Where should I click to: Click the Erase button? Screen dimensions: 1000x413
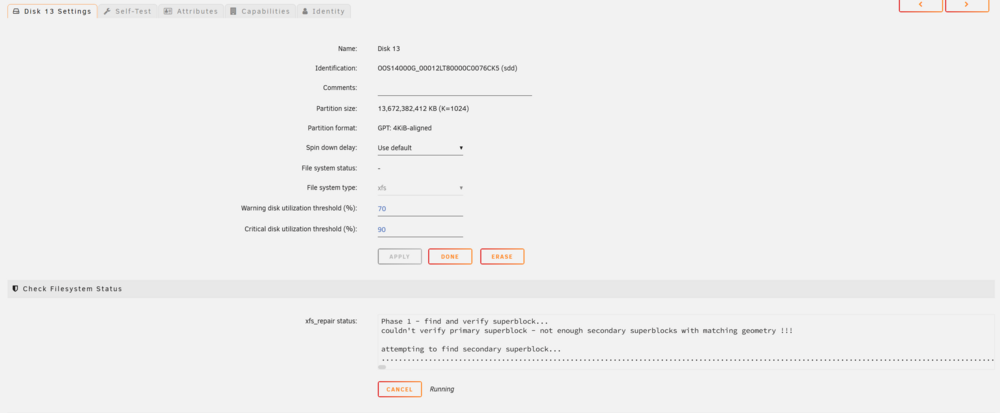[502, 256]
